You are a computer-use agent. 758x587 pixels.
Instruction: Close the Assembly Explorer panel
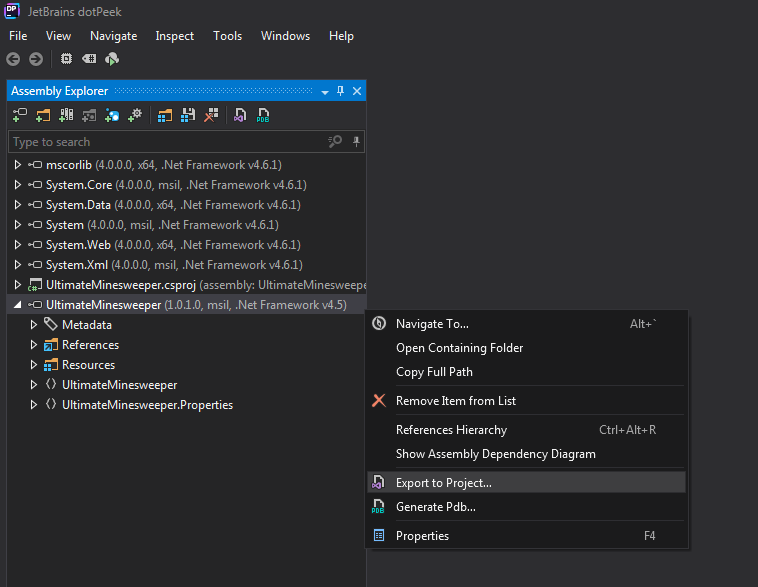[x=357, y=91]
